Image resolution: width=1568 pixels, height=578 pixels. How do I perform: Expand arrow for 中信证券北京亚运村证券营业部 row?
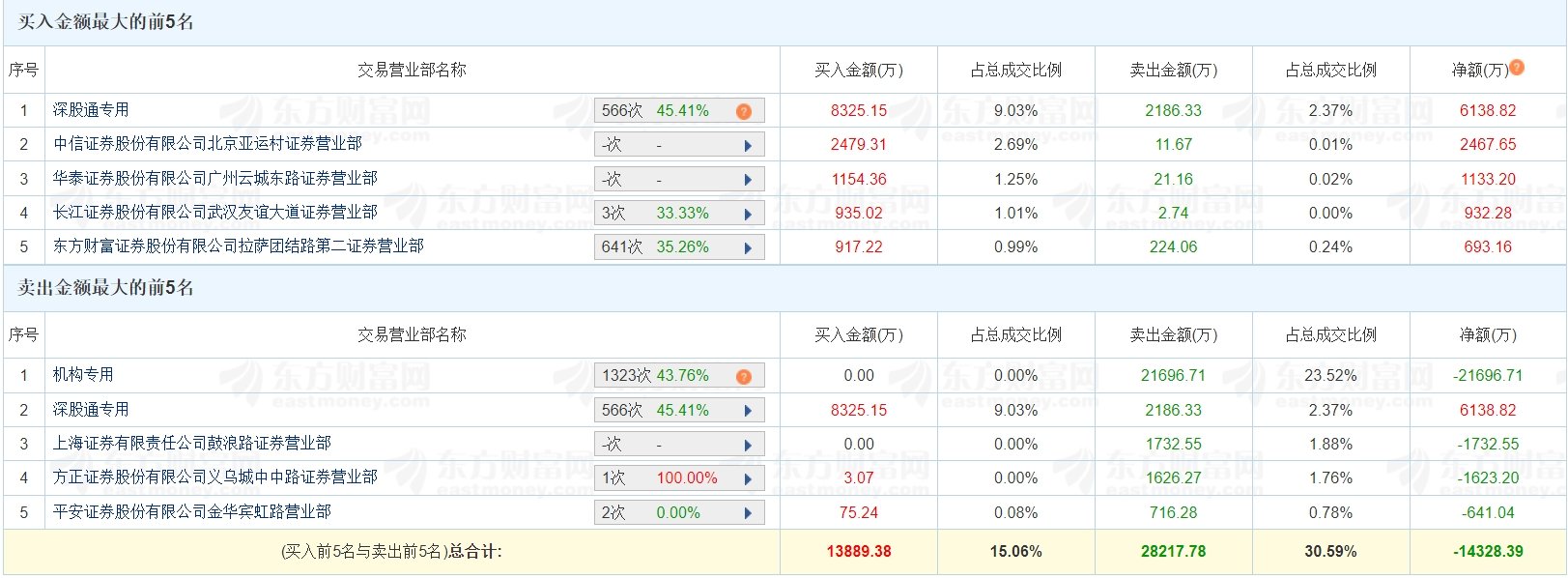point(748,146)
